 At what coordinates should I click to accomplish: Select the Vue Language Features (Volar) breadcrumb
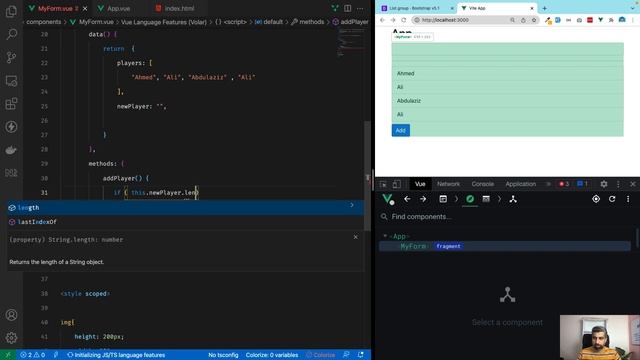[x=164, y=22]
